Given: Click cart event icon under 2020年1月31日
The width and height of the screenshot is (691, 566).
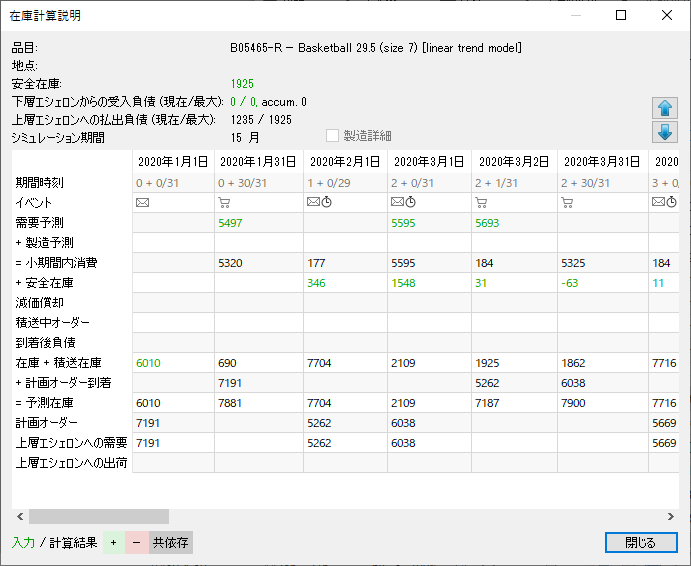Looking at the screenshot, I should coord(225,202).
